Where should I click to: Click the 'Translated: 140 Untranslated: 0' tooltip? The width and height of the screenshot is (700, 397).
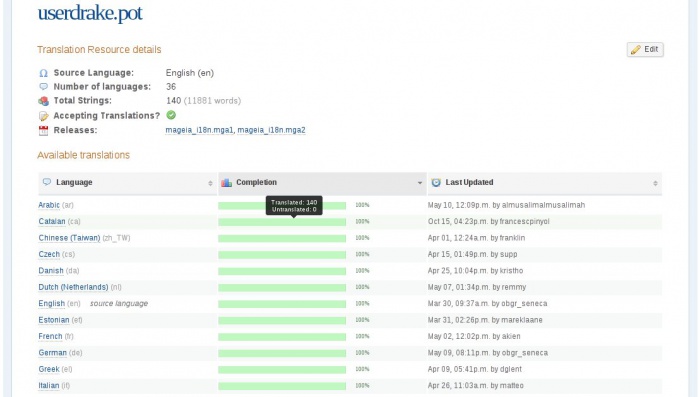pyautogui.click(x=294, y=206)
